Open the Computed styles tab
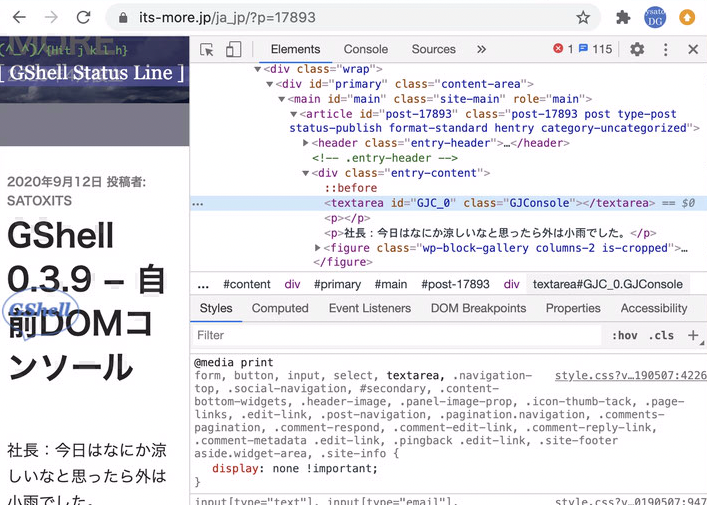This screenshot has width=707, height=505. pyautogui.click(x=280, y=308)
